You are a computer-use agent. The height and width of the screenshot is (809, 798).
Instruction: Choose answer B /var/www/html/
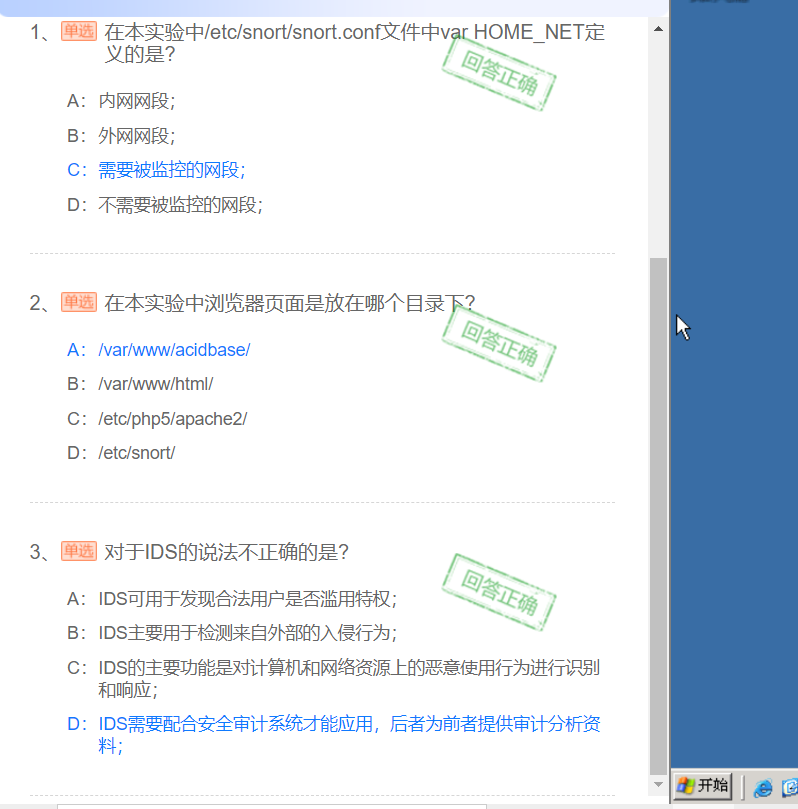140,384
